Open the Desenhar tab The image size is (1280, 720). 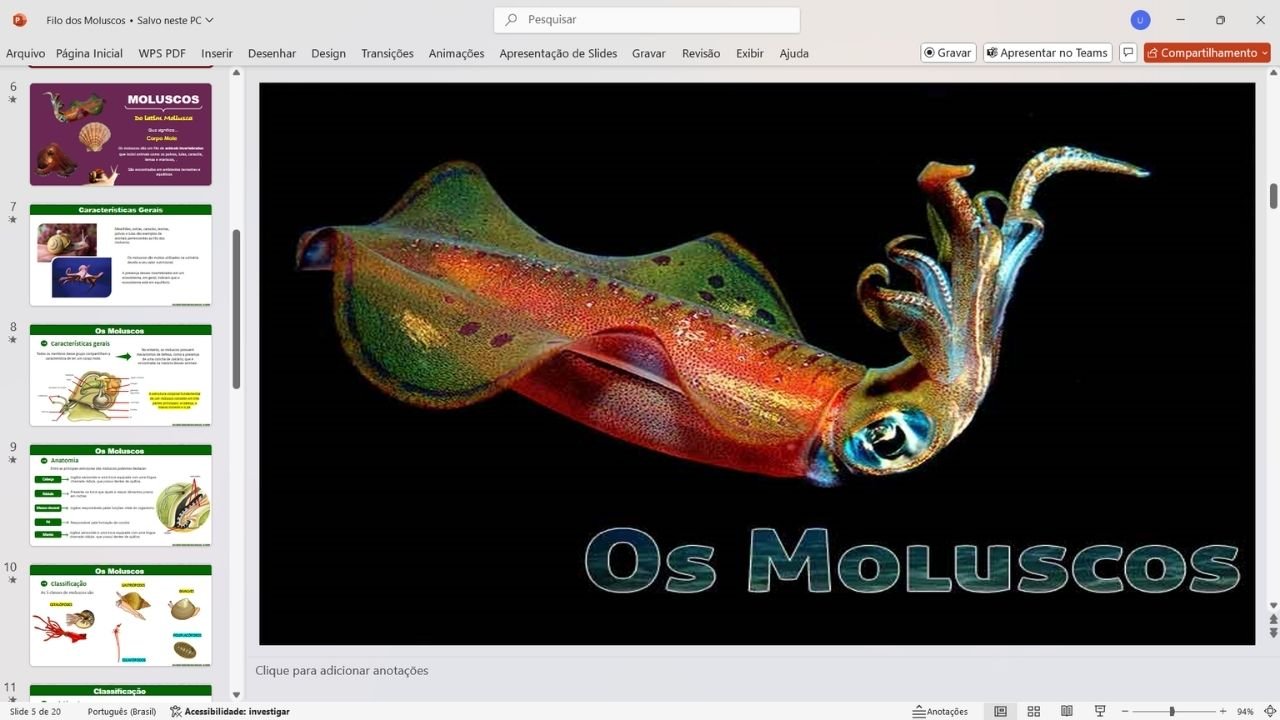point(272,53)
